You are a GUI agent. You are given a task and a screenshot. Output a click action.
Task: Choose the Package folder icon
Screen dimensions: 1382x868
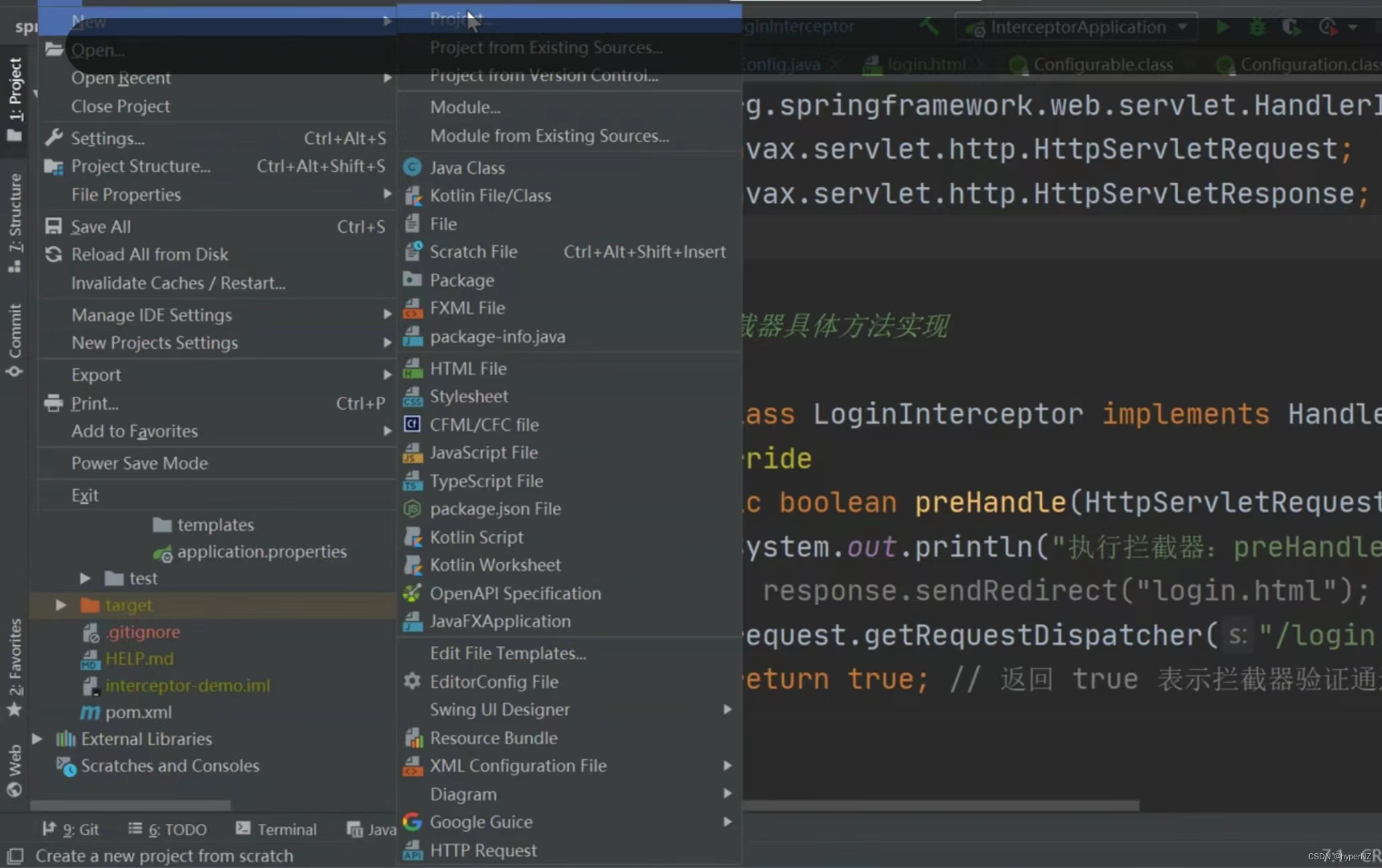(412, 280)
